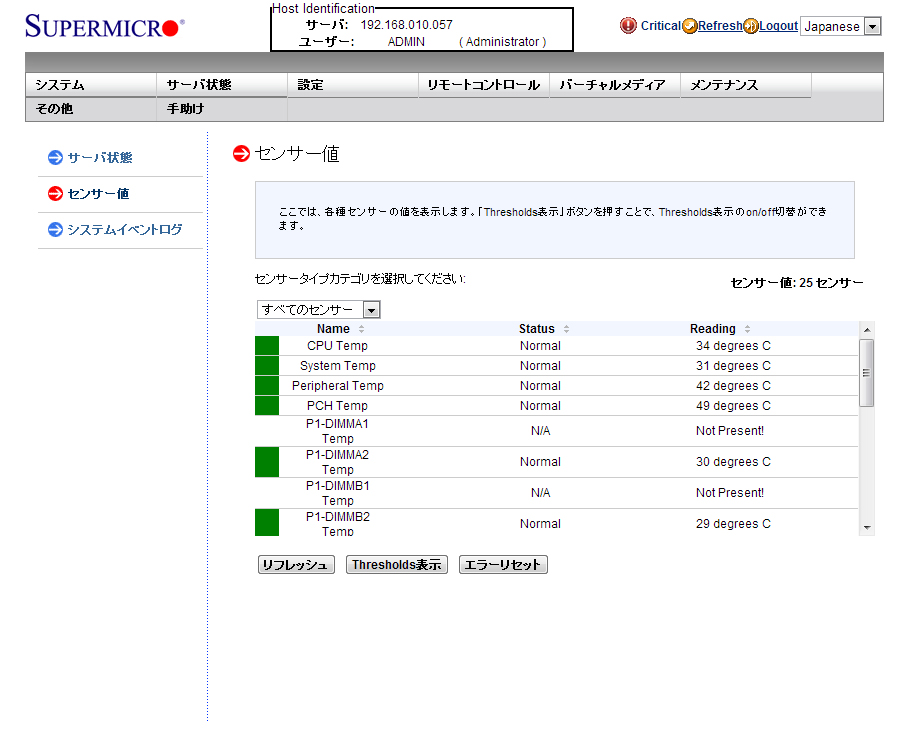Click the 34 degrees C reading
Image resolution: width=910 pixels, height=730 pixels.
(734, 346)
